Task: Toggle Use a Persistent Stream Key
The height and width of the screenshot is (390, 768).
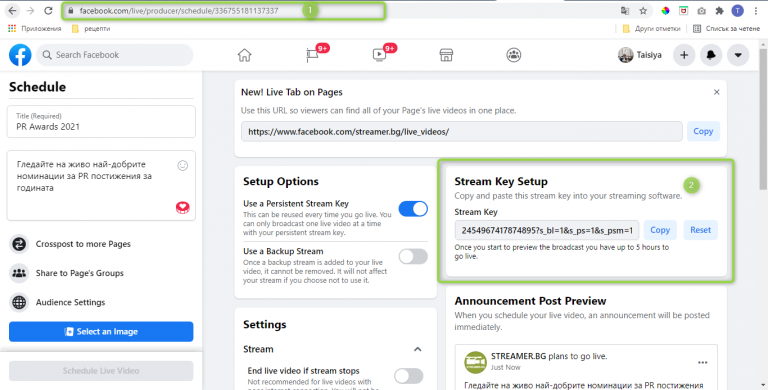Action: pos(413,209)
